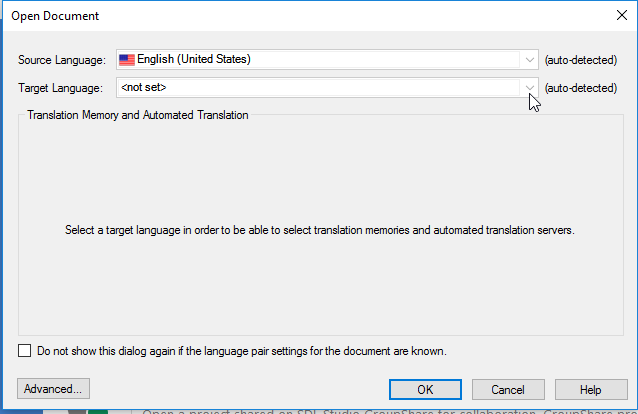Screen dimensions: 638x414
Task: Click the Source Language label
Action: pos(62,60)
